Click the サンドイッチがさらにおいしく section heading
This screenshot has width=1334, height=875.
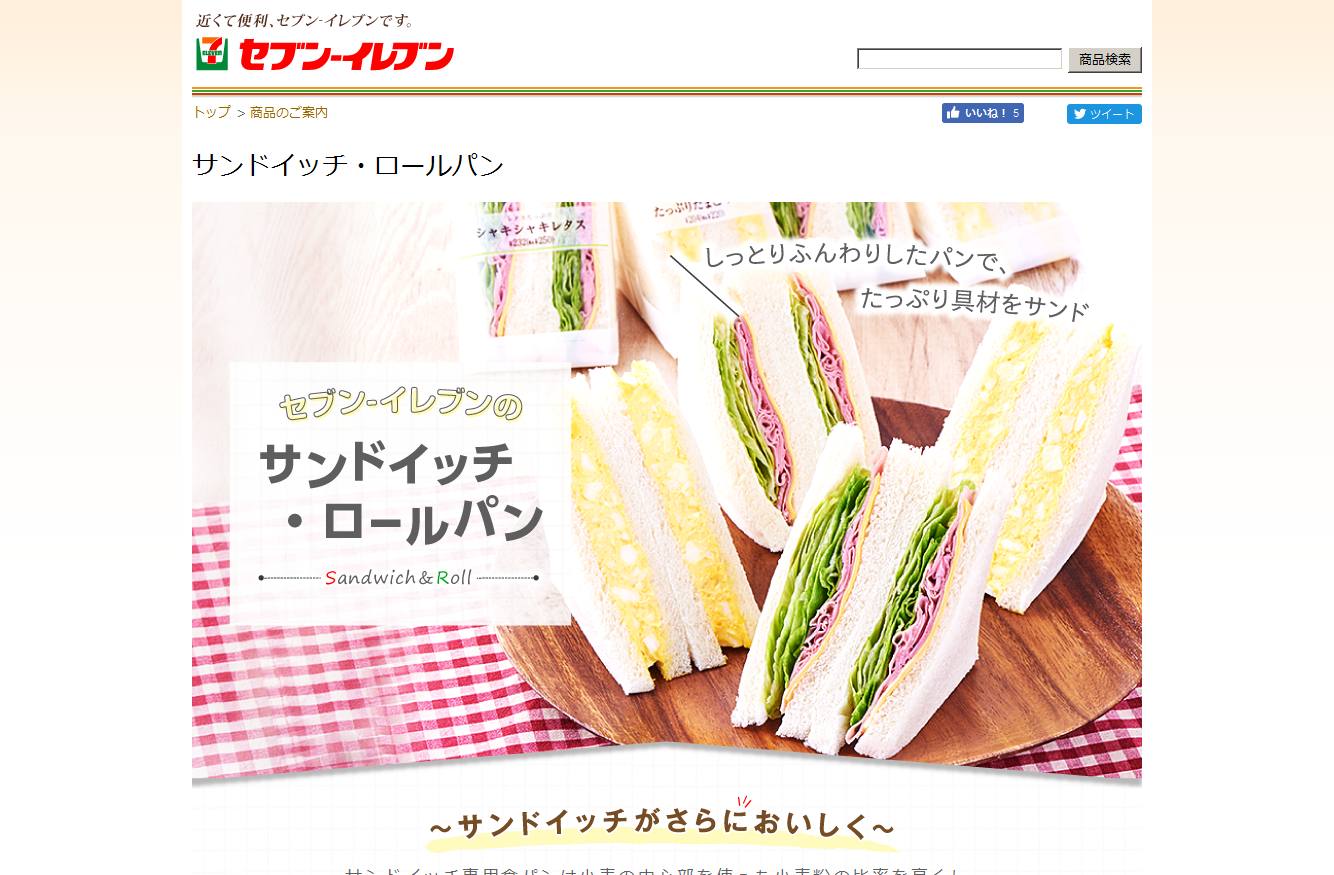click(661, 825)
